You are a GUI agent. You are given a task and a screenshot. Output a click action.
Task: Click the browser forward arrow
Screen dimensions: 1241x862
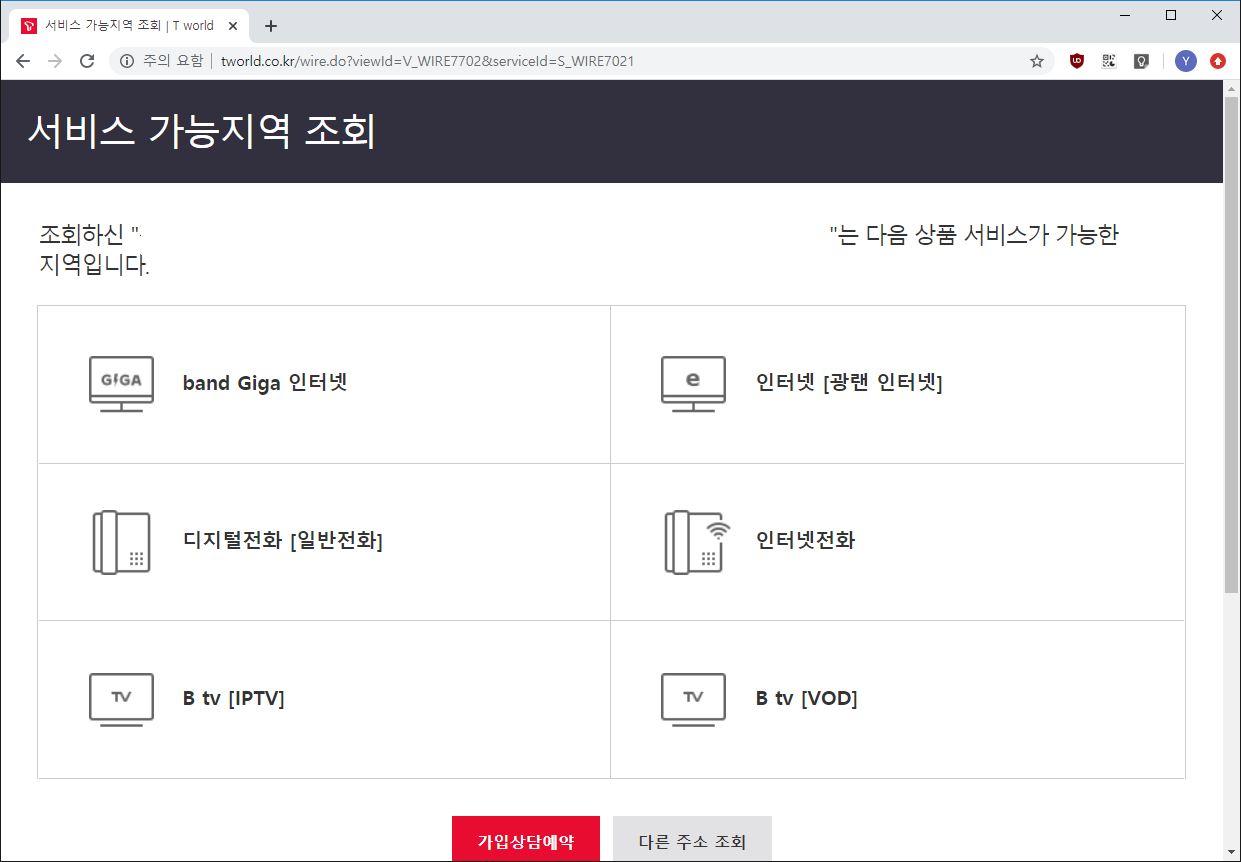click(55, 61)
